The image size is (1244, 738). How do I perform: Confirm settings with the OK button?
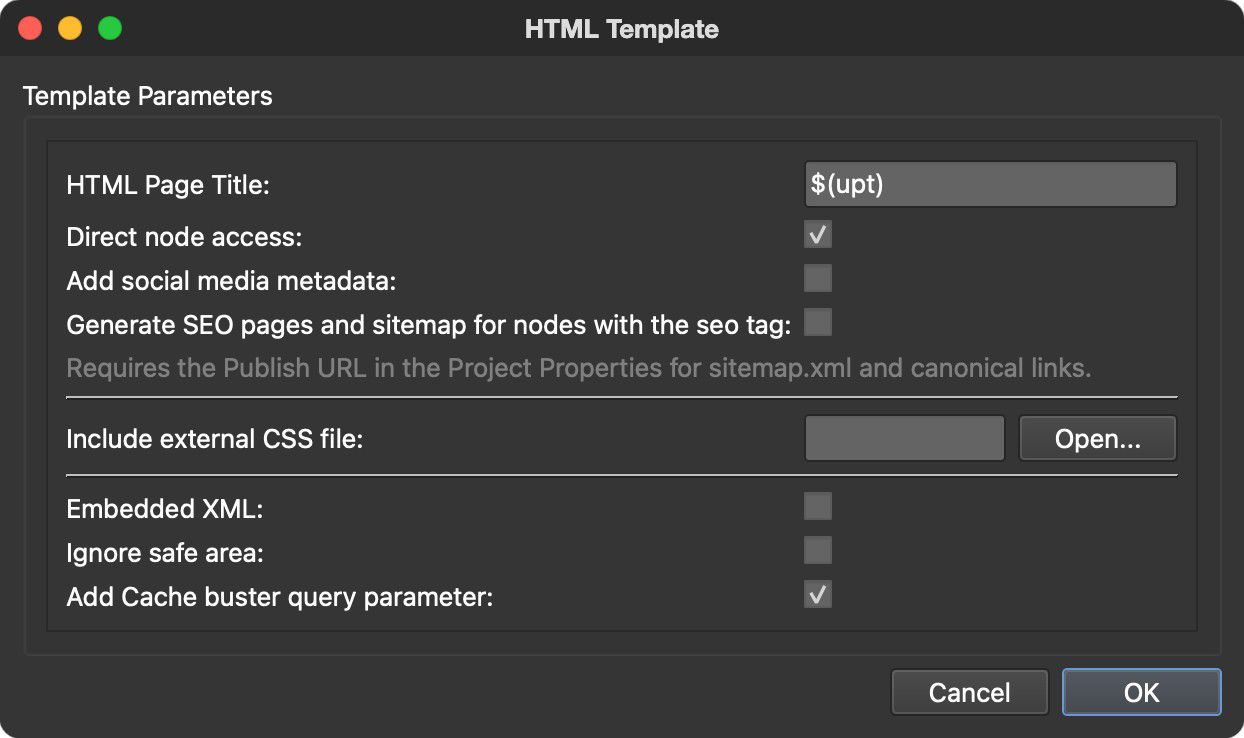pos(1142,692)
